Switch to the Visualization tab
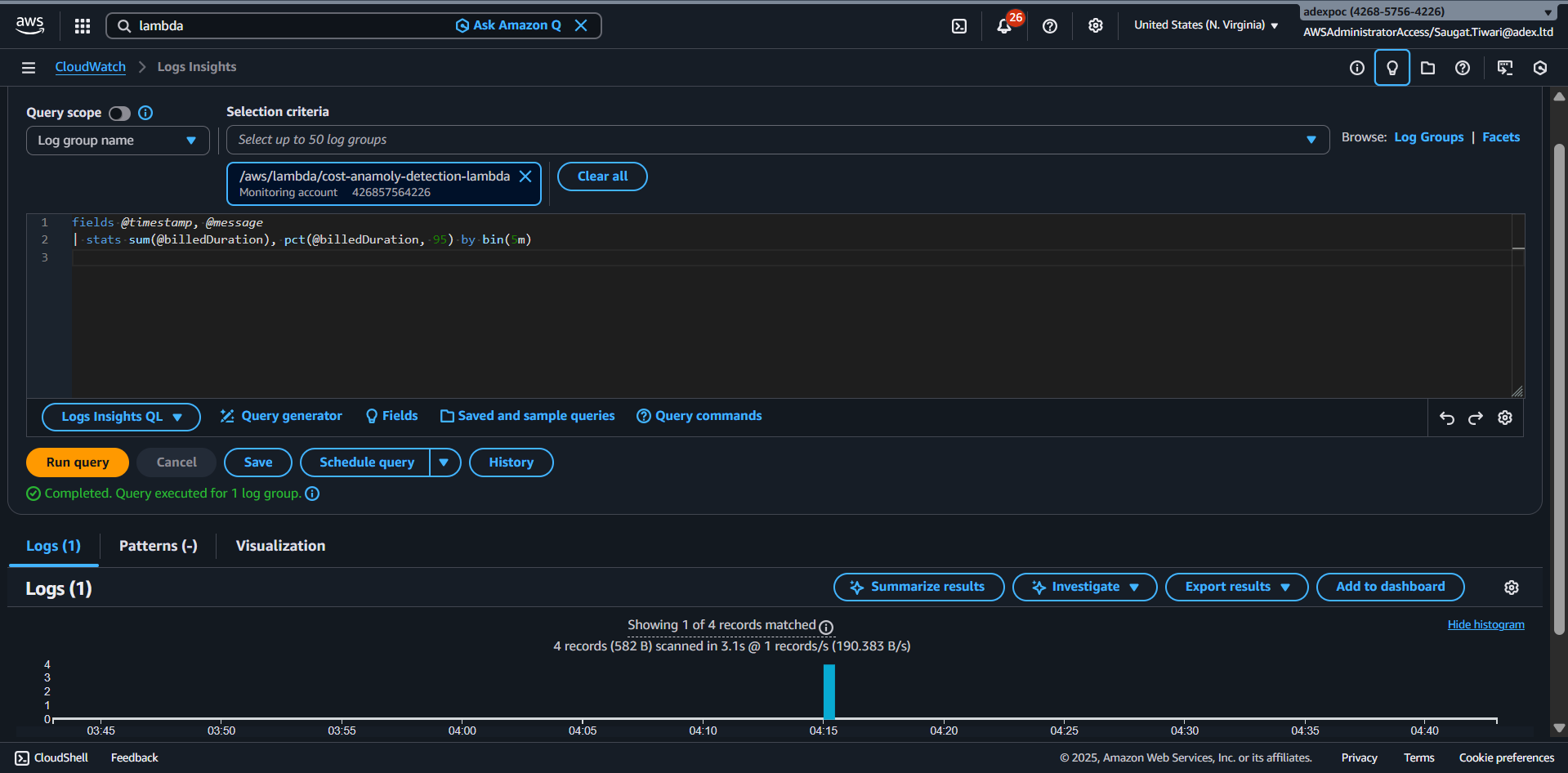The image size is (1568, 773). coord(279,545)
